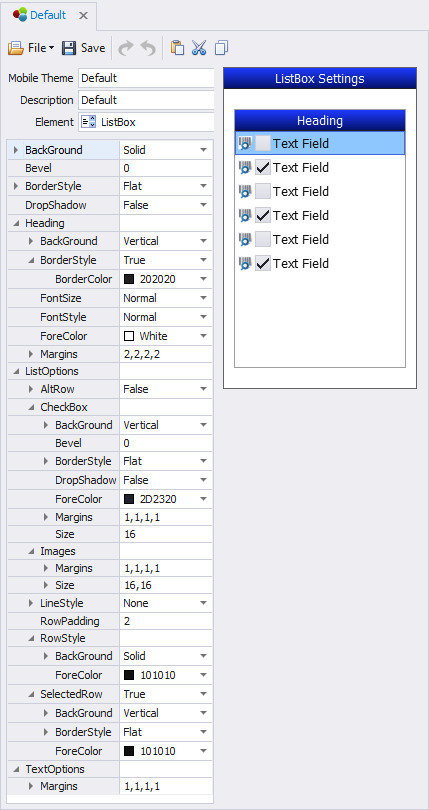The height and width of the screenshot is (810, 429).
Task: Close the Default tab
Action: pyautogui.click(x=83, y=15)
